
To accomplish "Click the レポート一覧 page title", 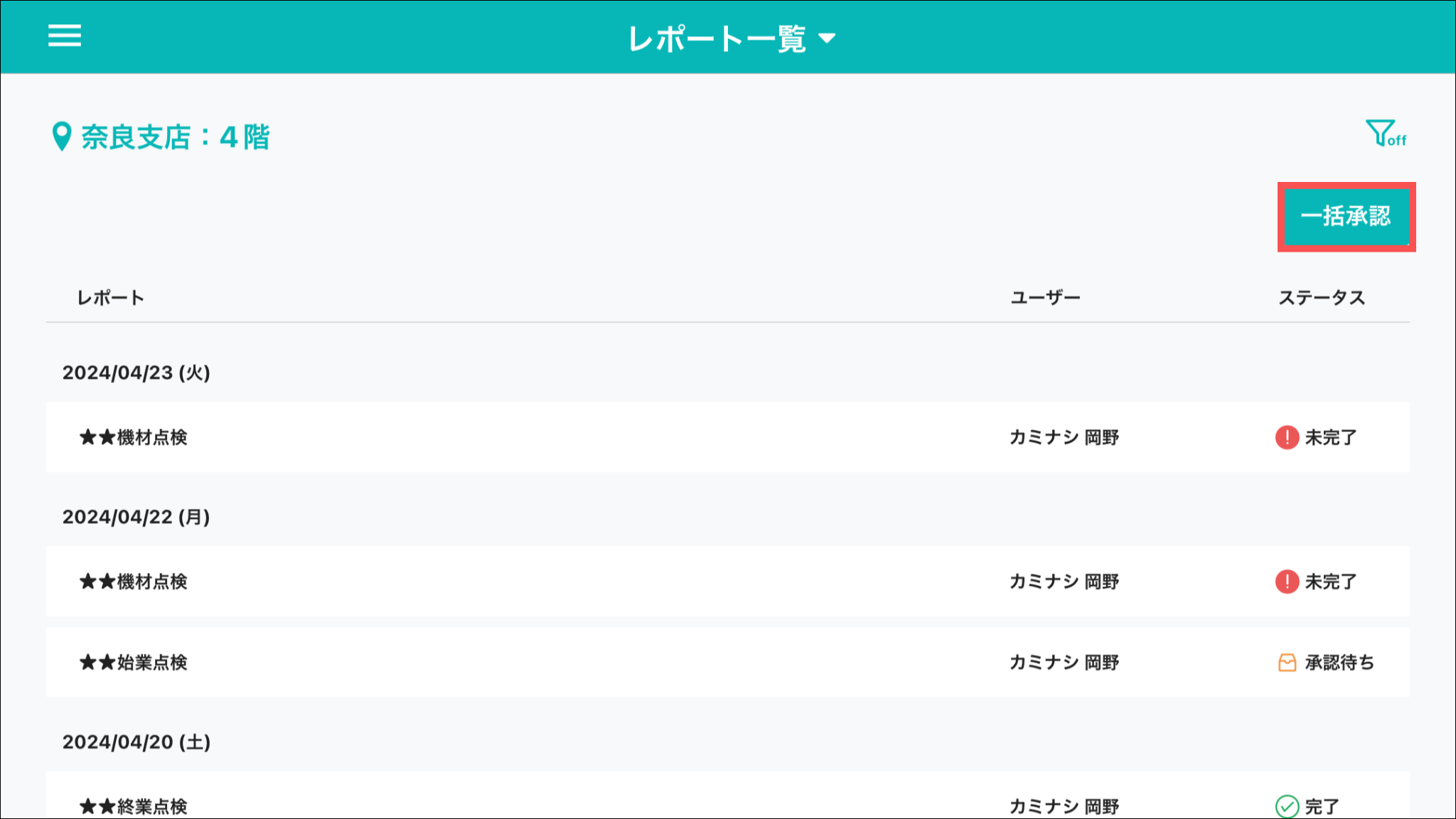I will [717, 38].
